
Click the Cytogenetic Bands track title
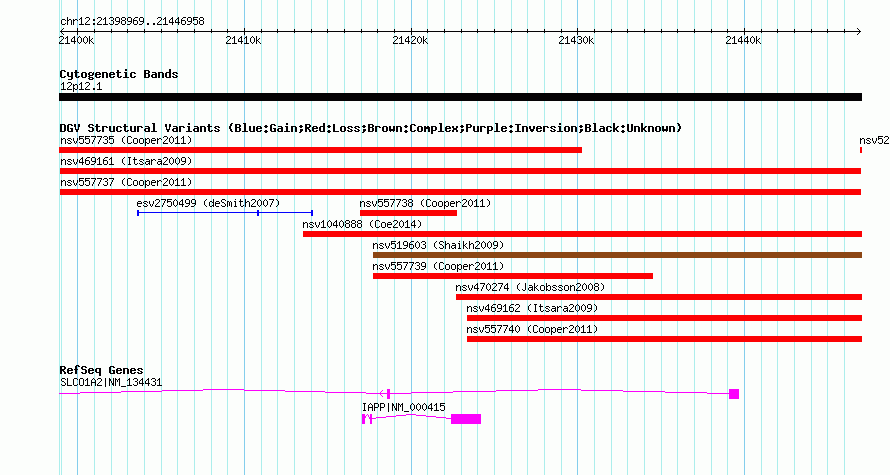119,74
